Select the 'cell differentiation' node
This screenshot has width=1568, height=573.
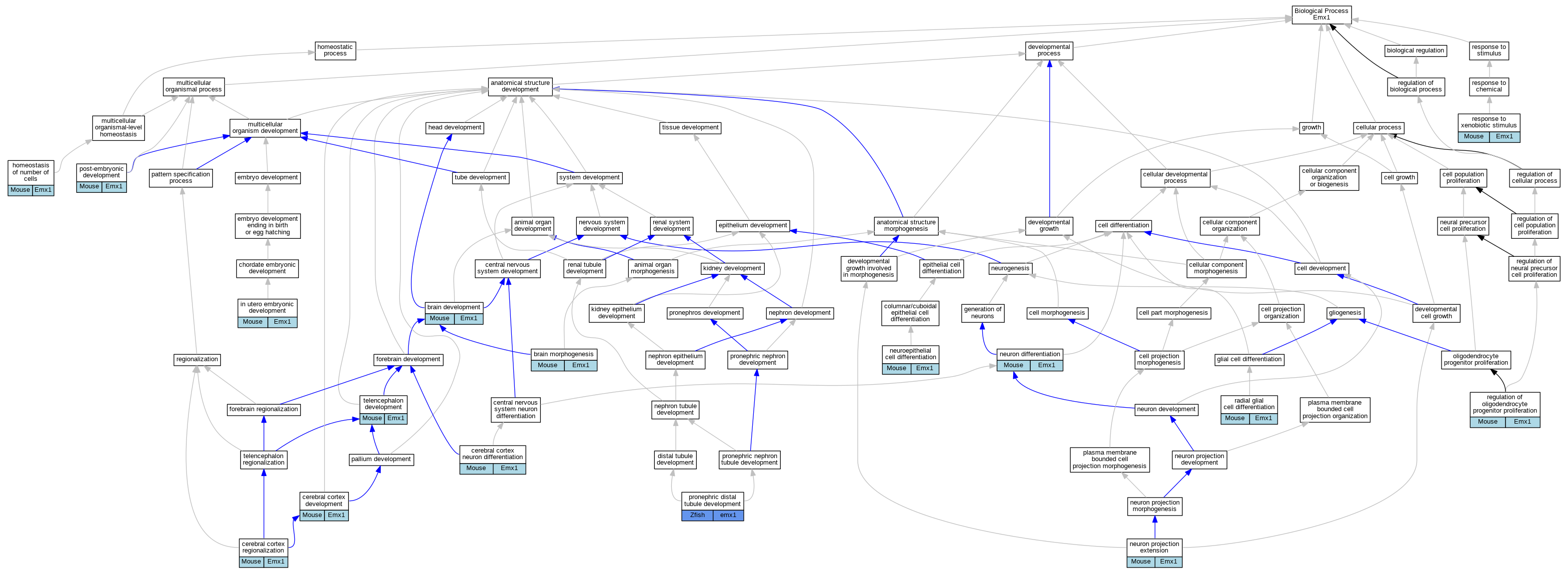tap(1124, 226)
